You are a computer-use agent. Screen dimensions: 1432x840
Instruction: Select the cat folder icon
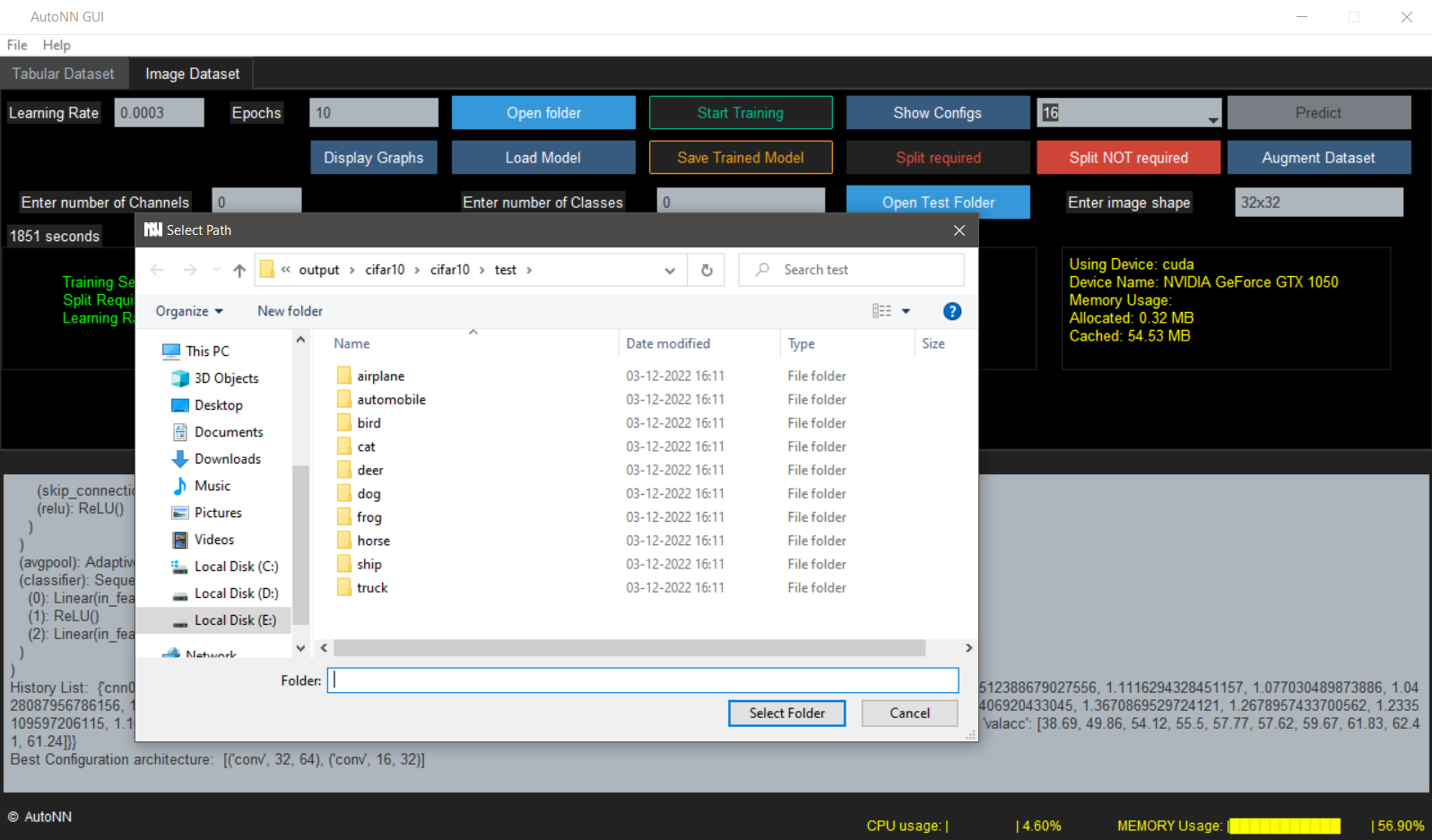344,446
